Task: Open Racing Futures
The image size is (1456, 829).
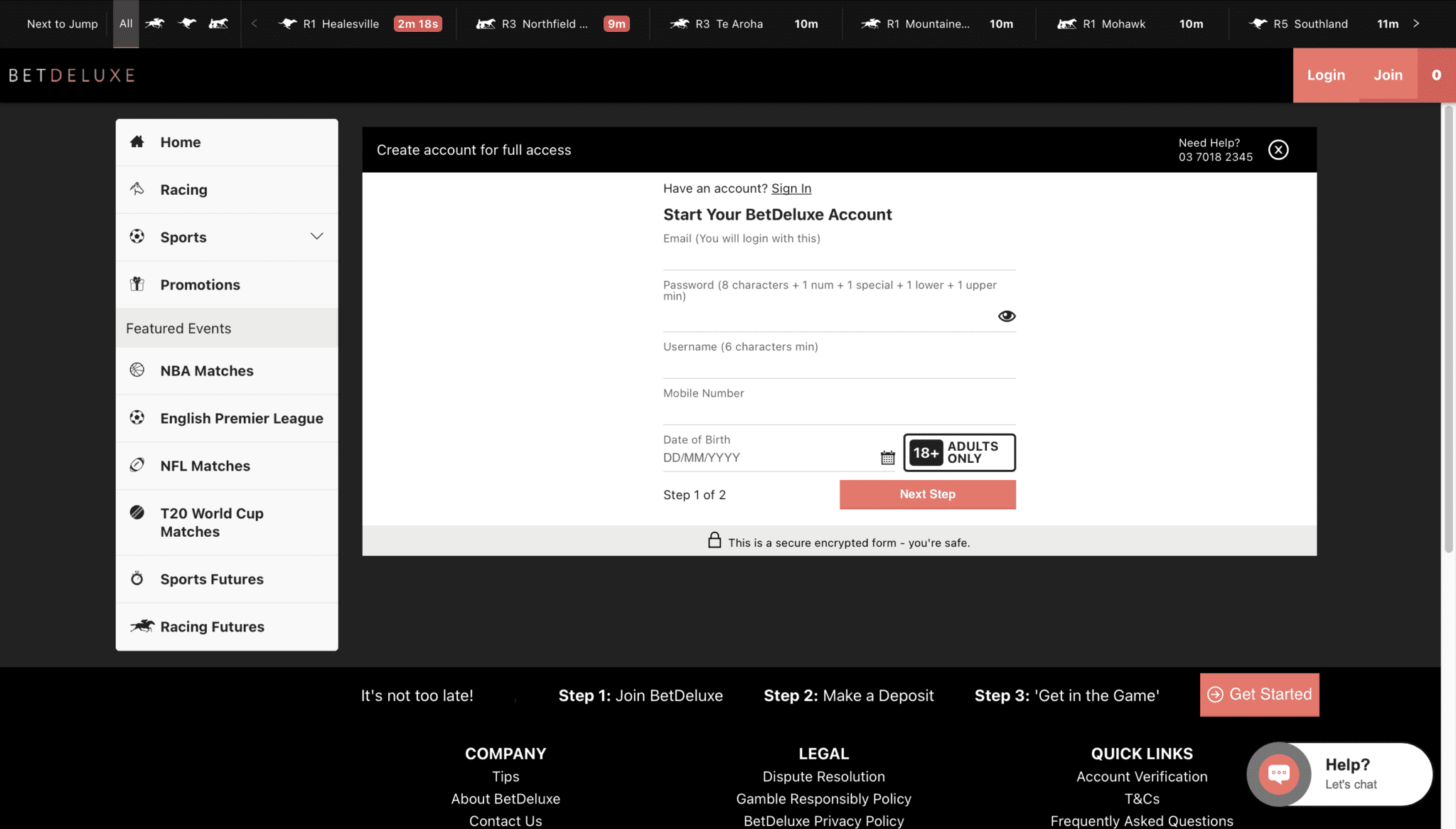Action: (227, 627)
